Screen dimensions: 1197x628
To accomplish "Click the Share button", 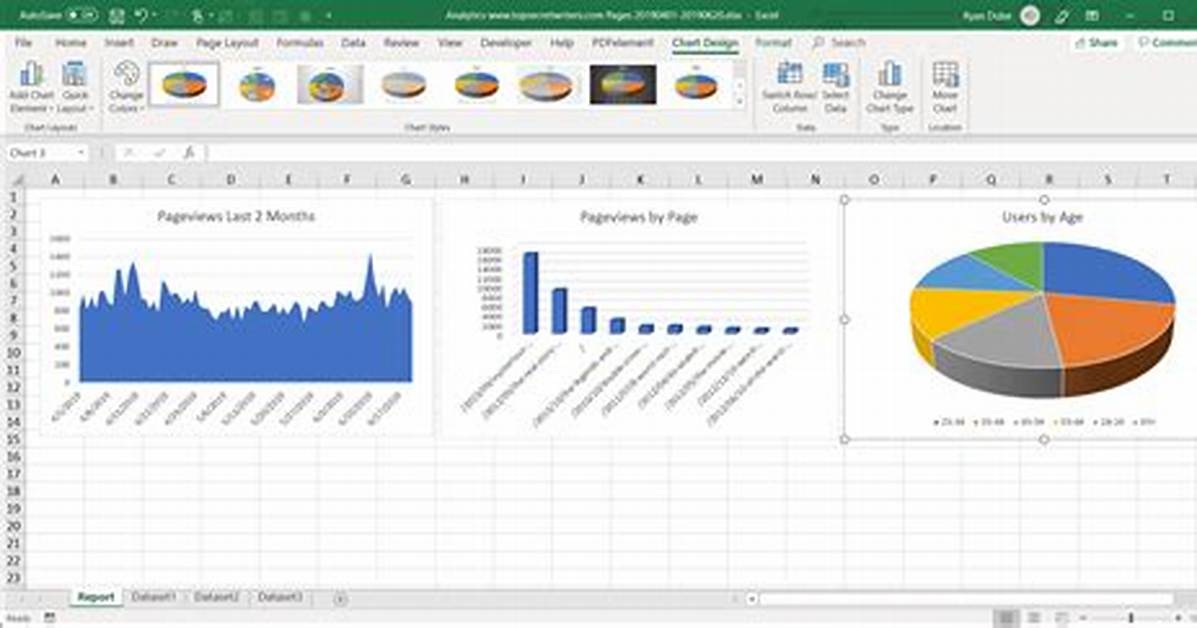I will [1096, 43].
